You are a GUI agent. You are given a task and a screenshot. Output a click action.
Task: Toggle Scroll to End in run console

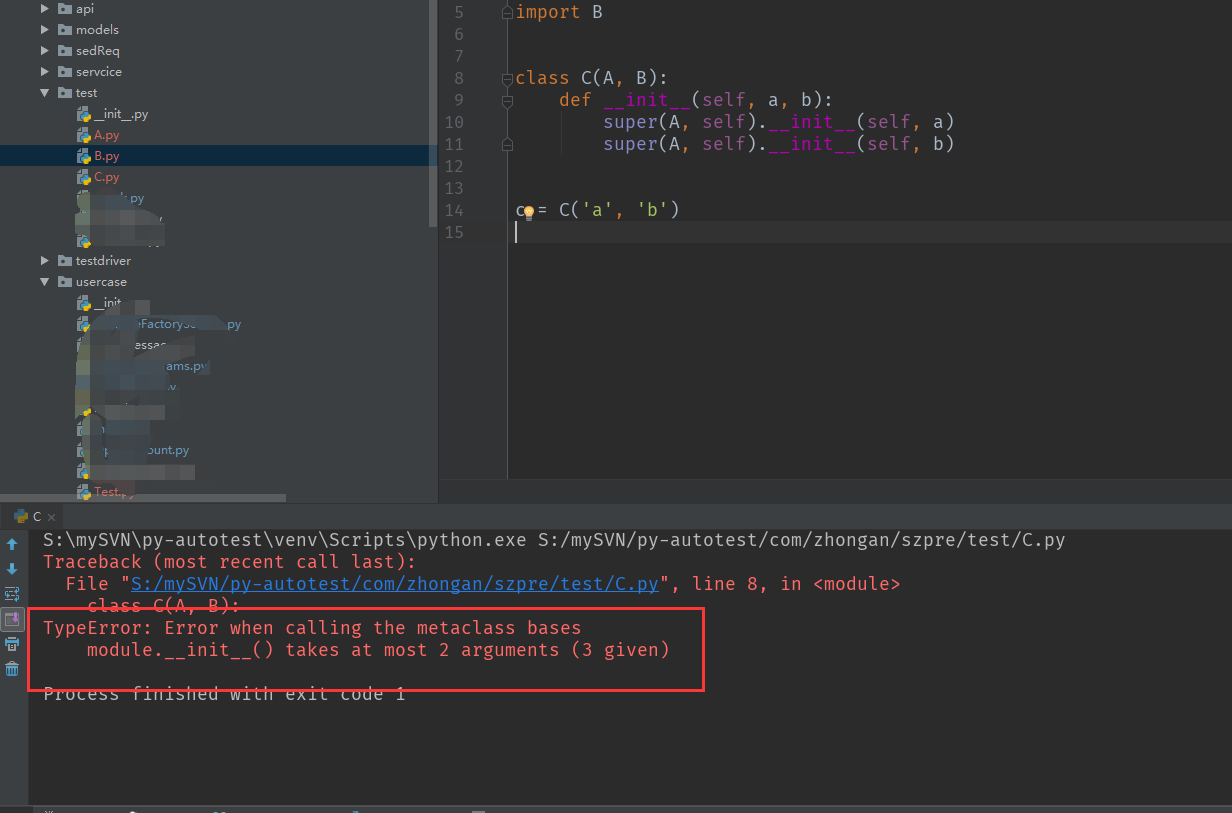[x=12, y=619]
